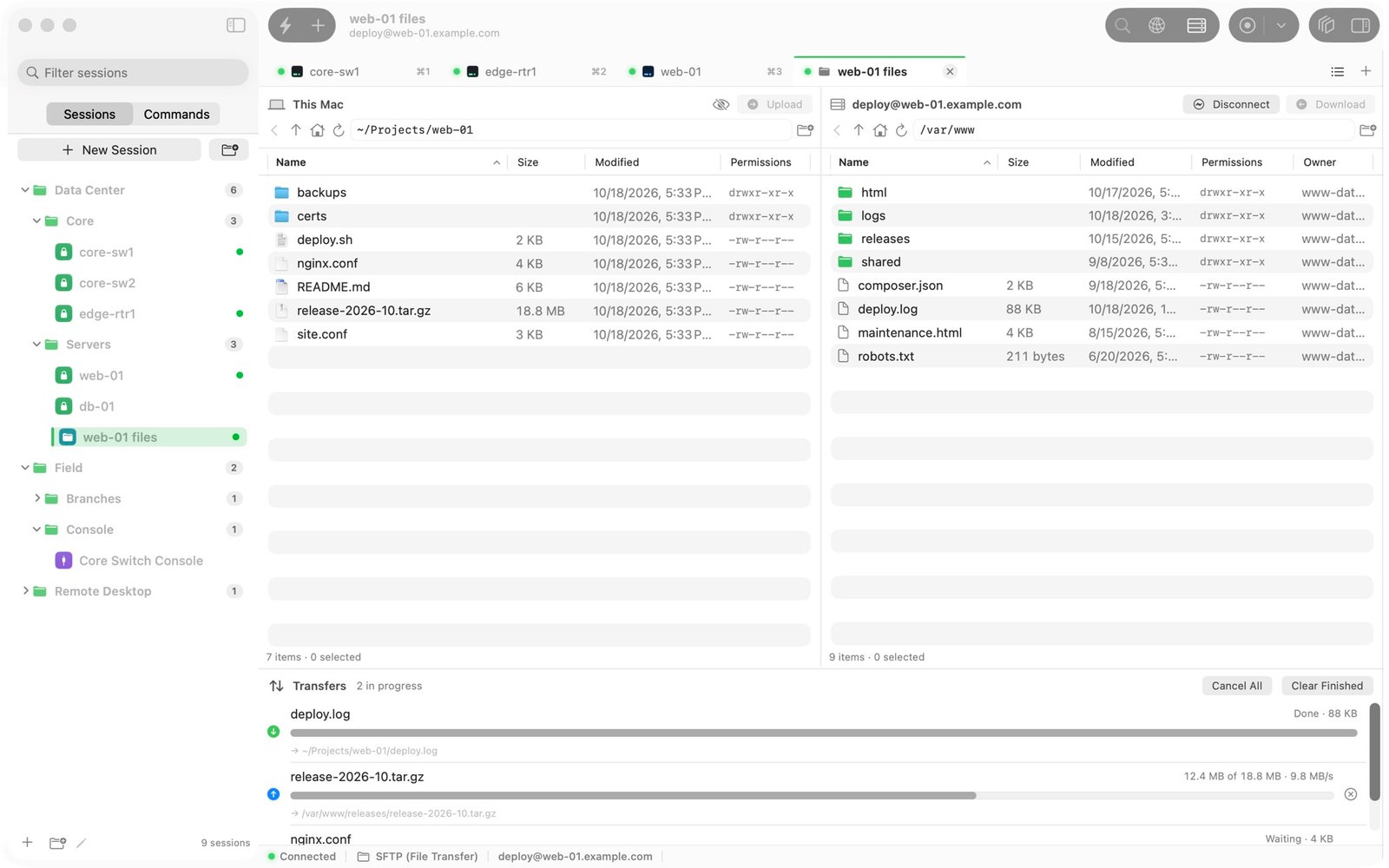Expand the Remote Desktop group

(x=25, y=591)
